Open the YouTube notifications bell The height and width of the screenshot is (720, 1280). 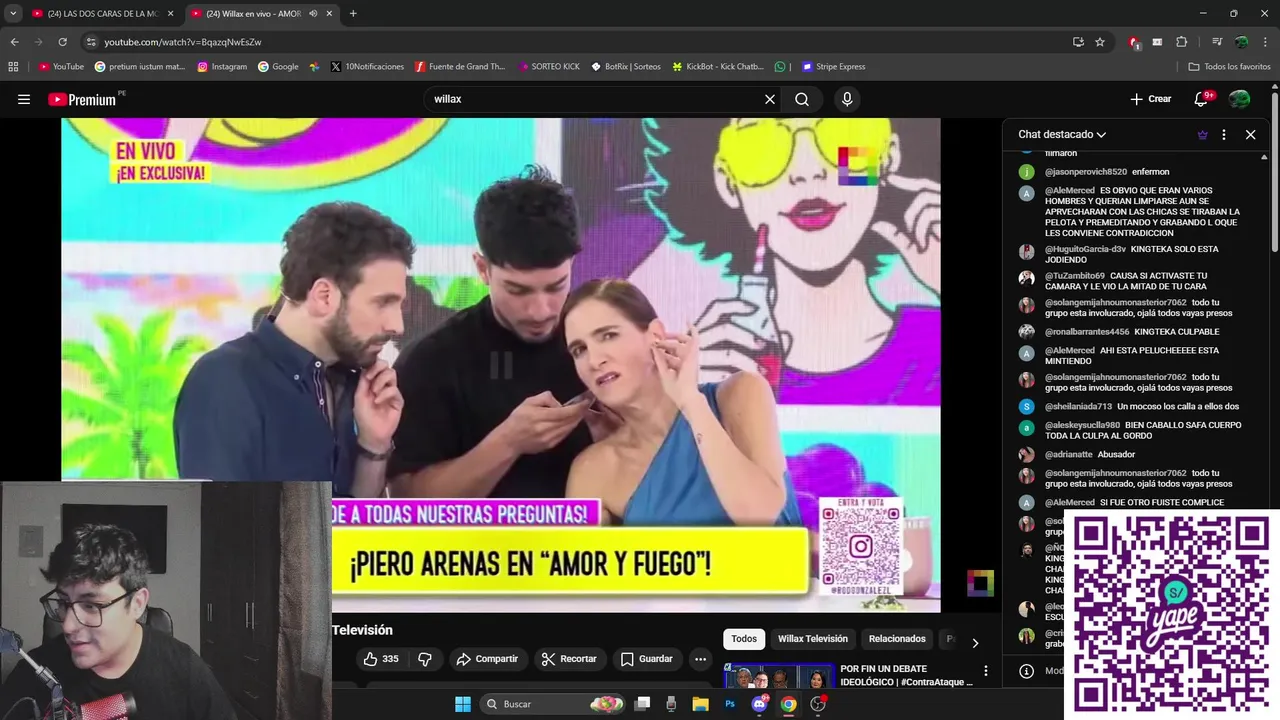pos(1202,99)
